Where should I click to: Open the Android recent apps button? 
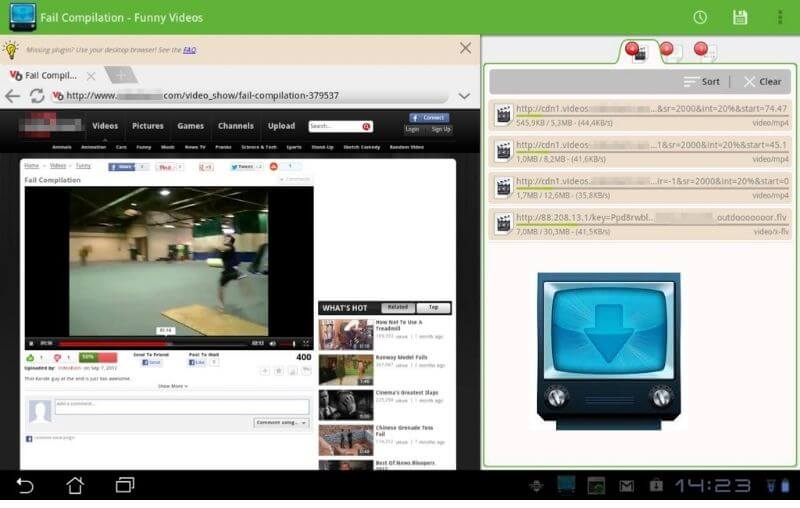click(x=125, y=486)
